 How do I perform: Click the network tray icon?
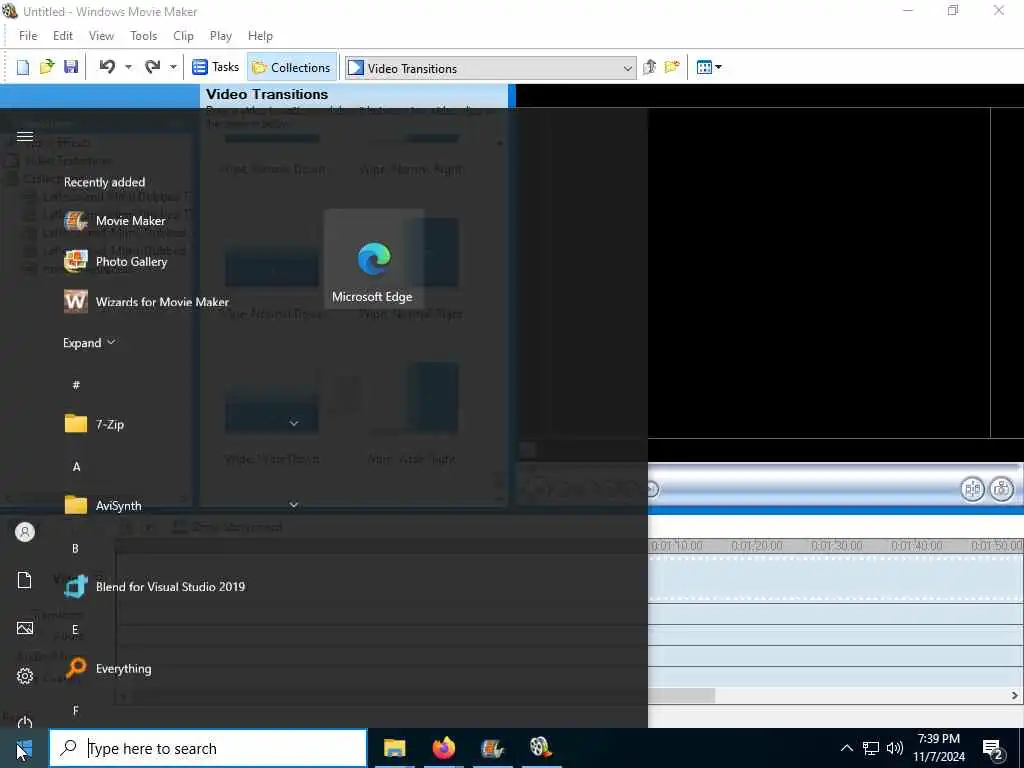click(x=871, y=748)
